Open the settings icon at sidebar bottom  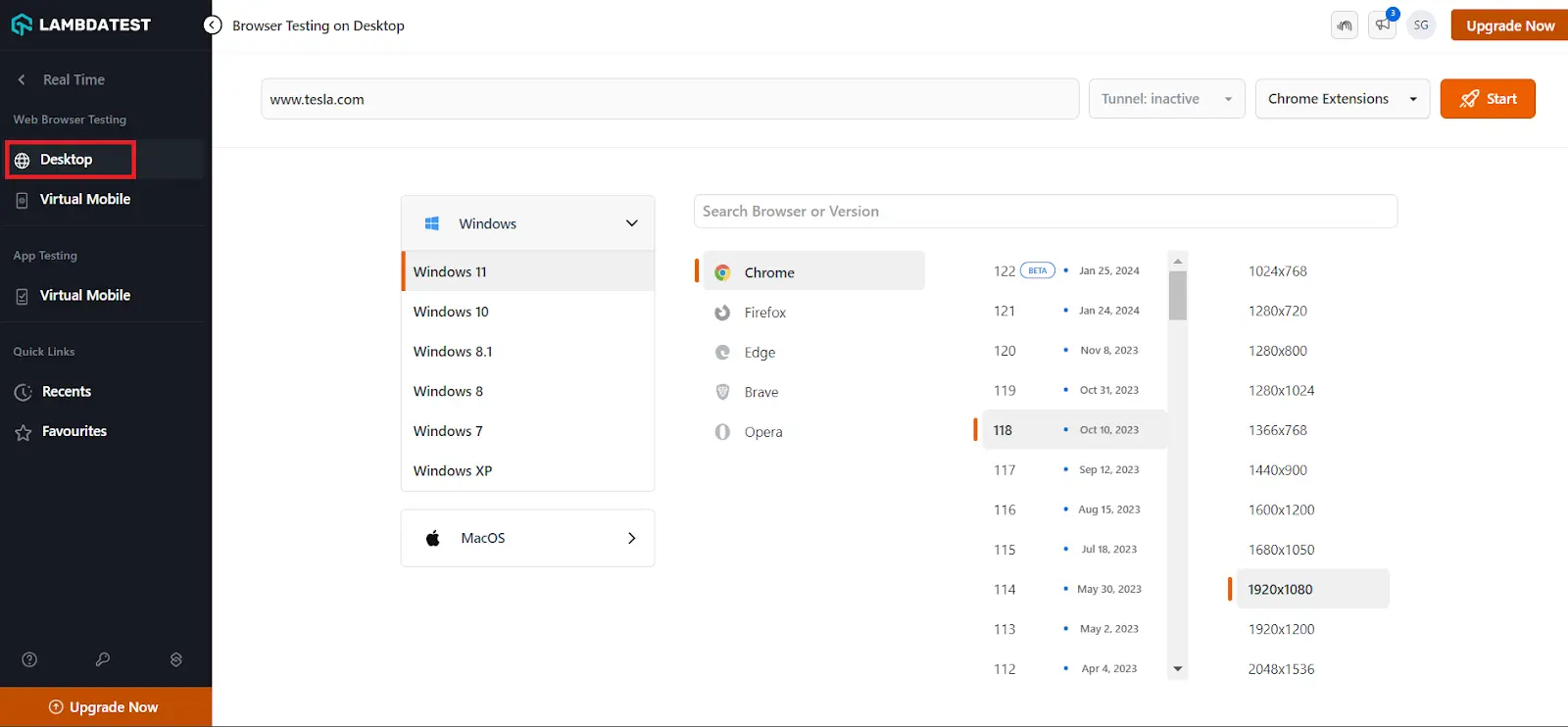point(176,659)
